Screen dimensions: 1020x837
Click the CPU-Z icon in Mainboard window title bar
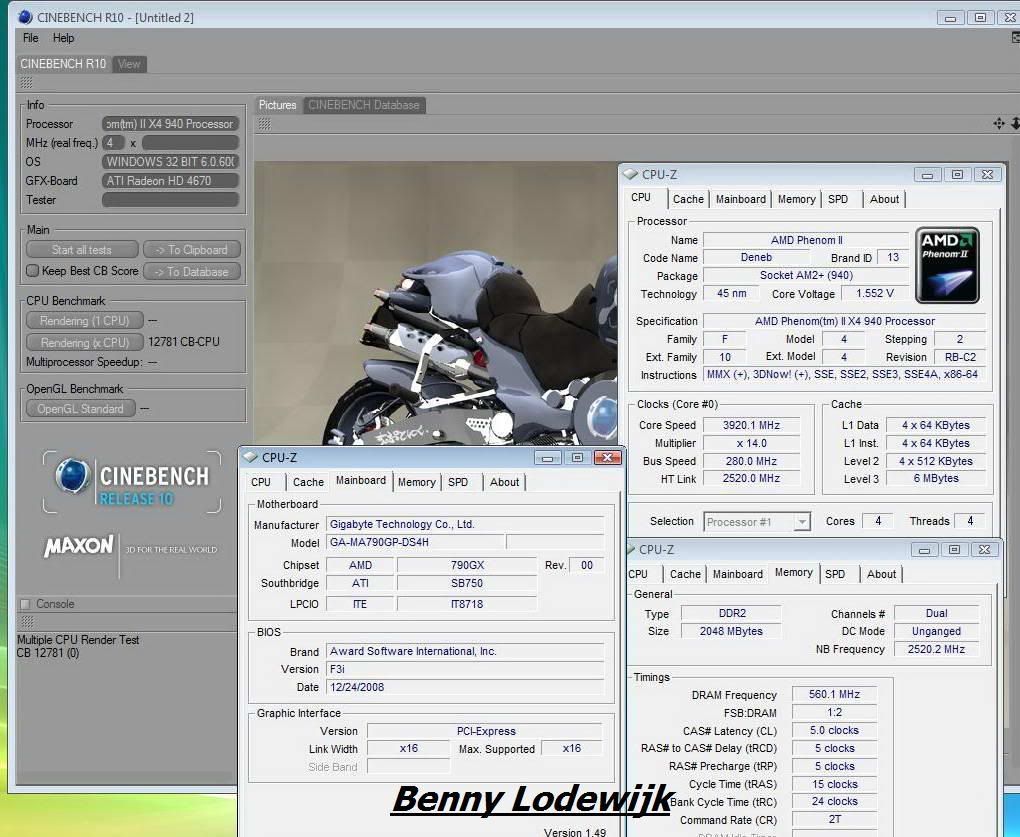[x=250, y=457]
